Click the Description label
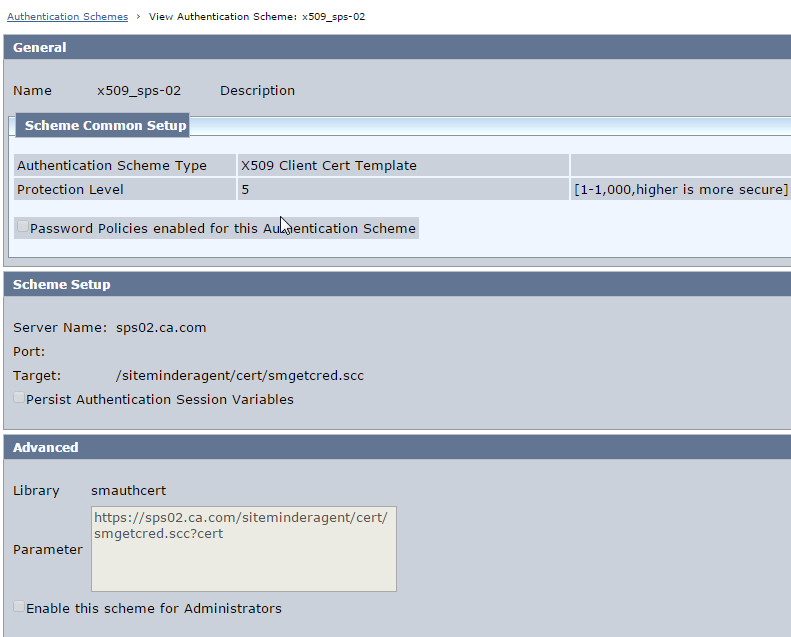Viewport: 791px width, 637px height. [x=257, y=91]
